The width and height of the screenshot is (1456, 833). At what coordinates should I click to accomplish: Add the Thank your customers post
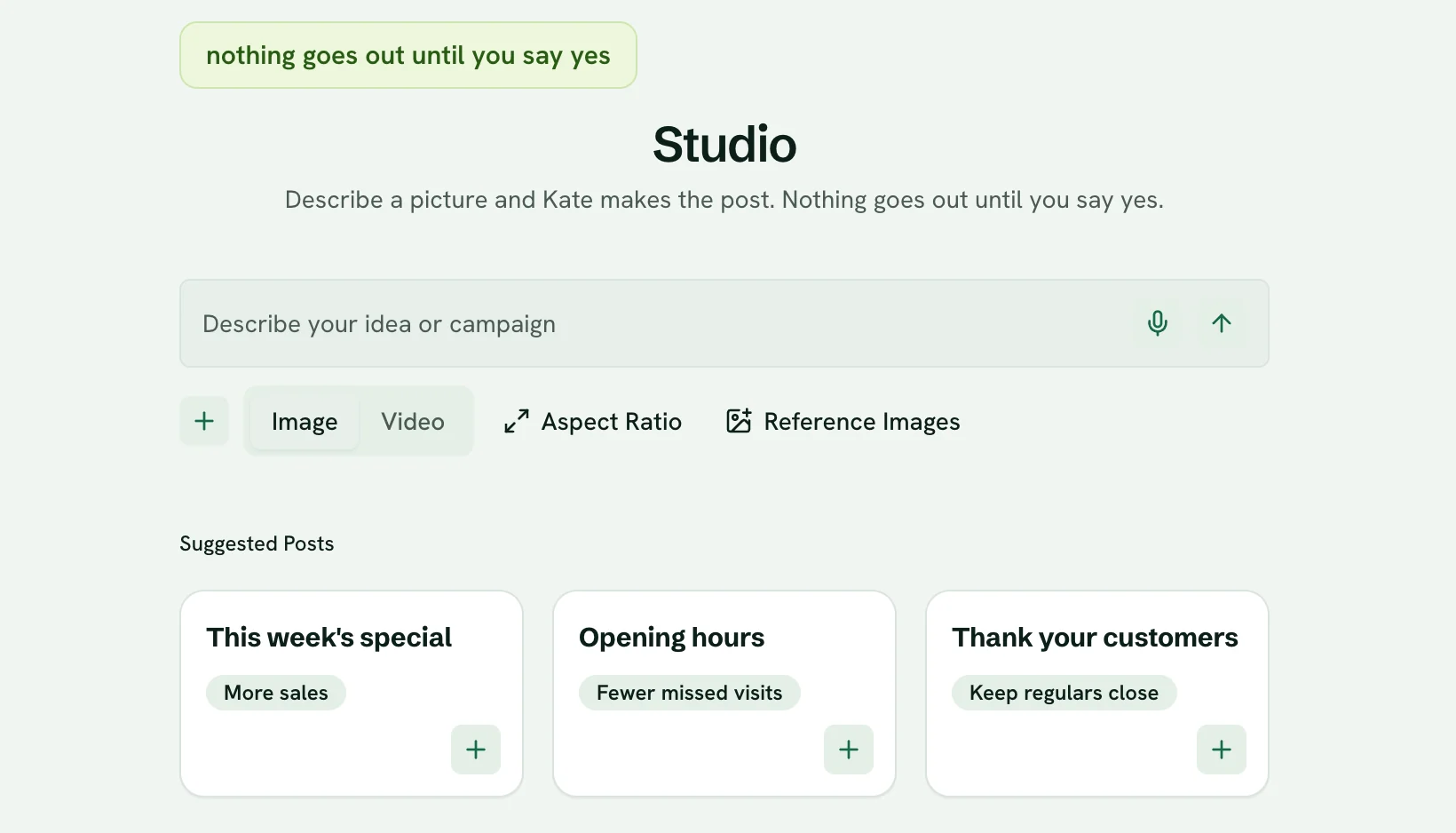pos(1222,750)
